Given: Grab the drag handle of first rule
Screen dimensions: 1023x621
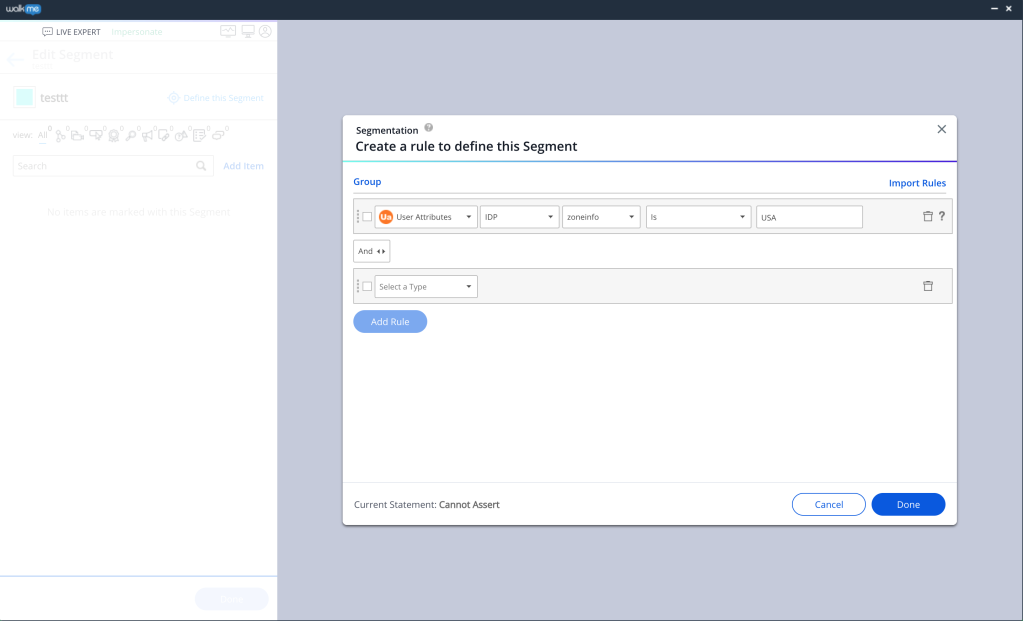Looking at the screenshot, I should pos(358,217).
